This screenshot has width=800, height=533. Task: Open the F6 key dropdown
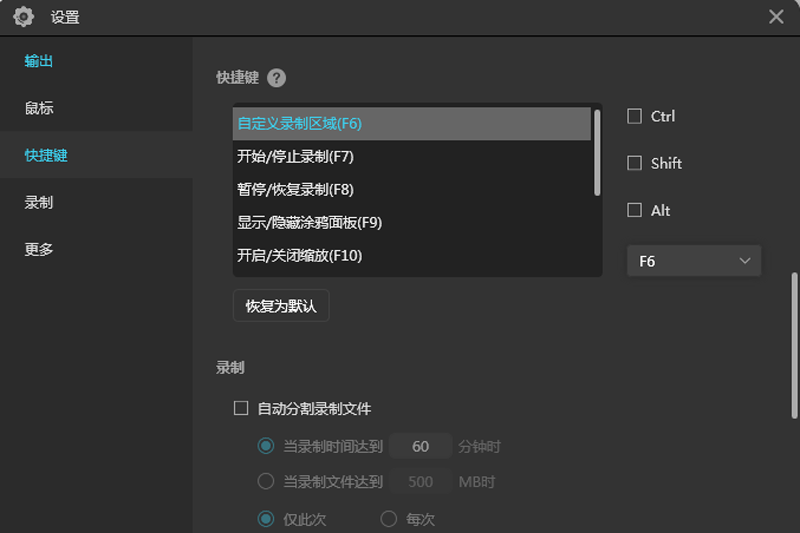click(694, 261)
